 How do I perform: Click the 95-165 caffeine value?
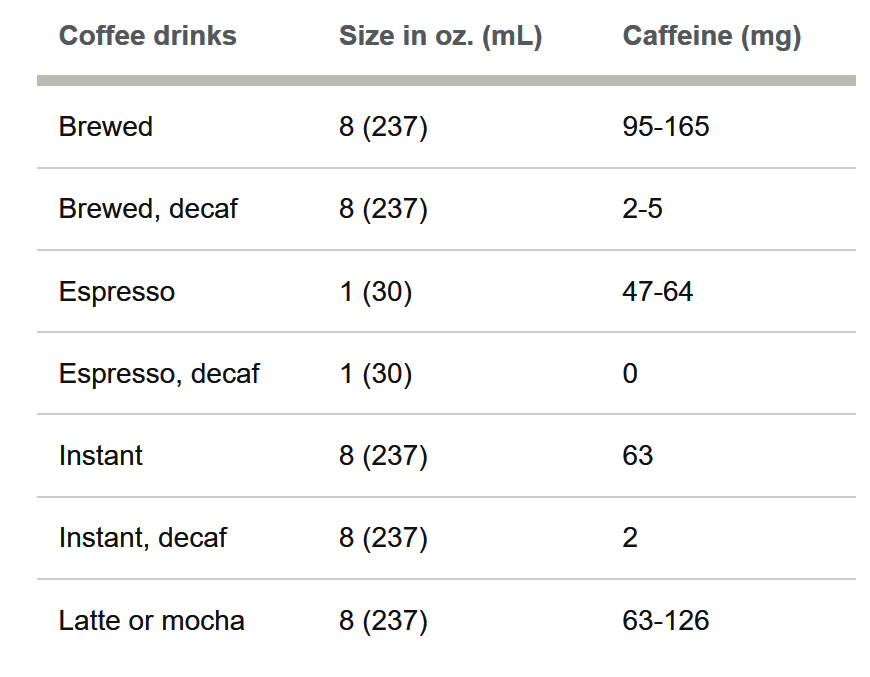[x=666, y=127]
